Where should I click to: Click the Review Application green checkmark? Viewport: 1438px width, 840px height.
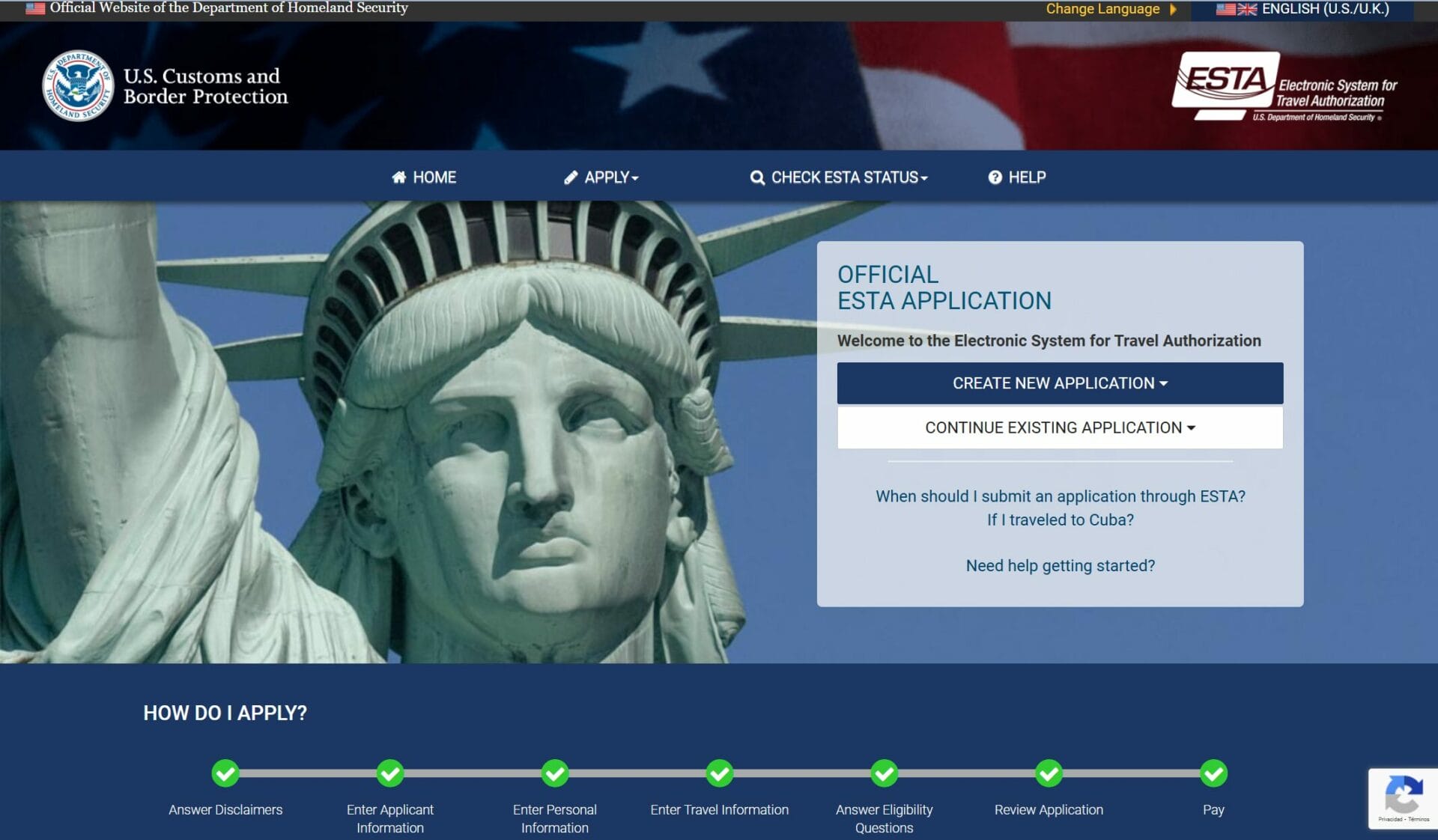[x=1049, y=773]
